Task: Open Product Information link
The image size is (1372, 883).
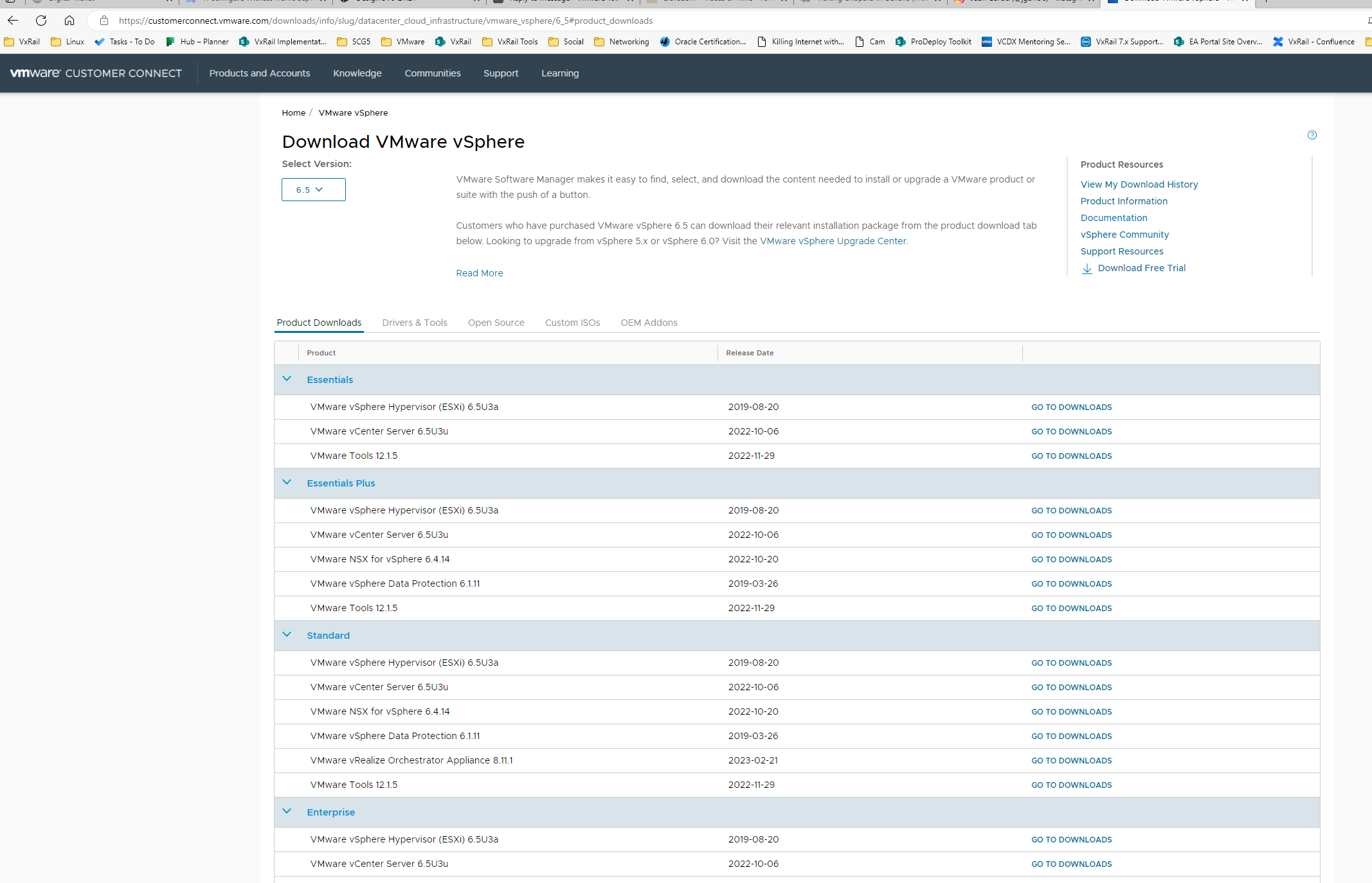Action: coord(1124,201)
